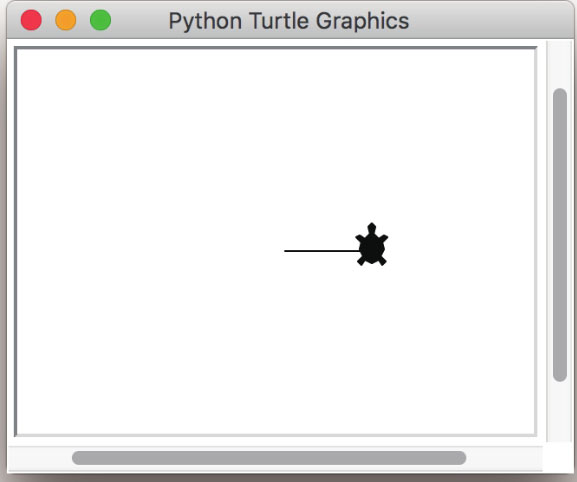Click empty corner where the scrollbars meet
Screen dimensions: 577x482
pos(558,457)
